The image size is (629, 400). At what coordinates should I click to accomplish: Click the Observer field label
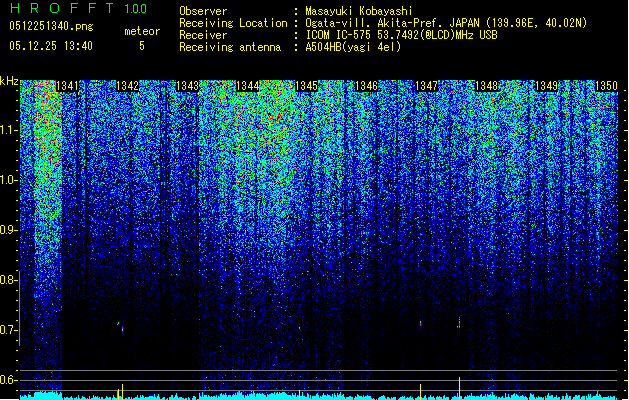[x=203, y=11]
